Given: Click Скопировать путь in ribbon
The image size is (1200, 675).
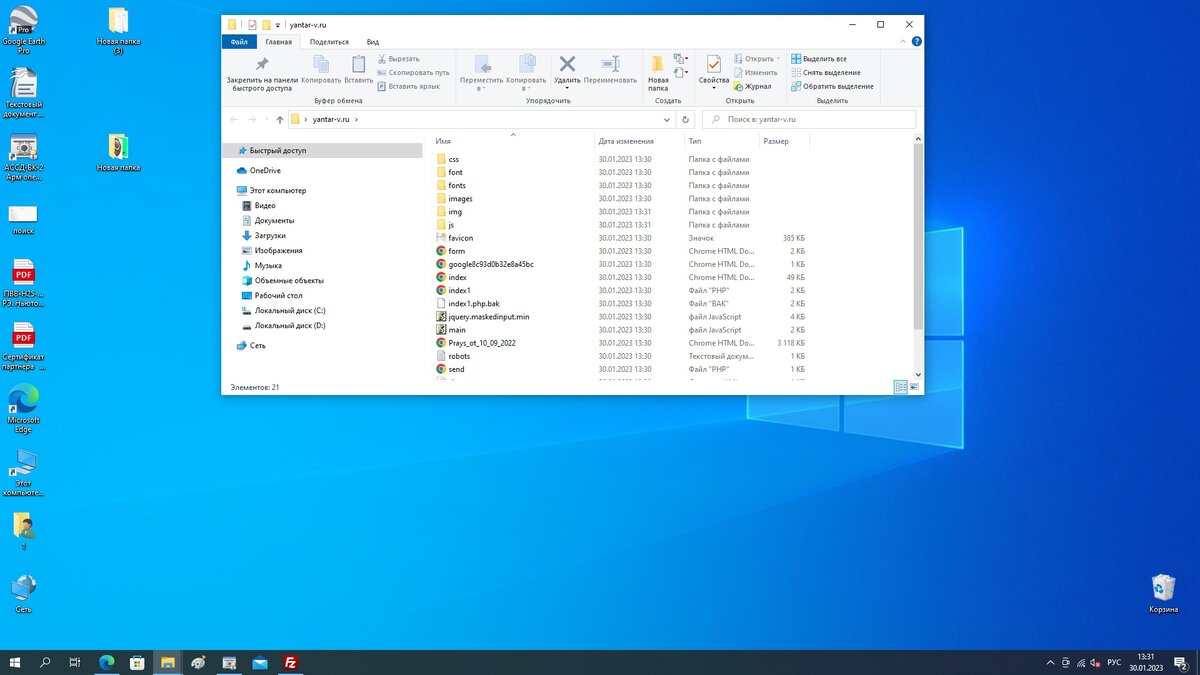Looking at the screenshot, I should pyautogui.click(x=412, y=72).
